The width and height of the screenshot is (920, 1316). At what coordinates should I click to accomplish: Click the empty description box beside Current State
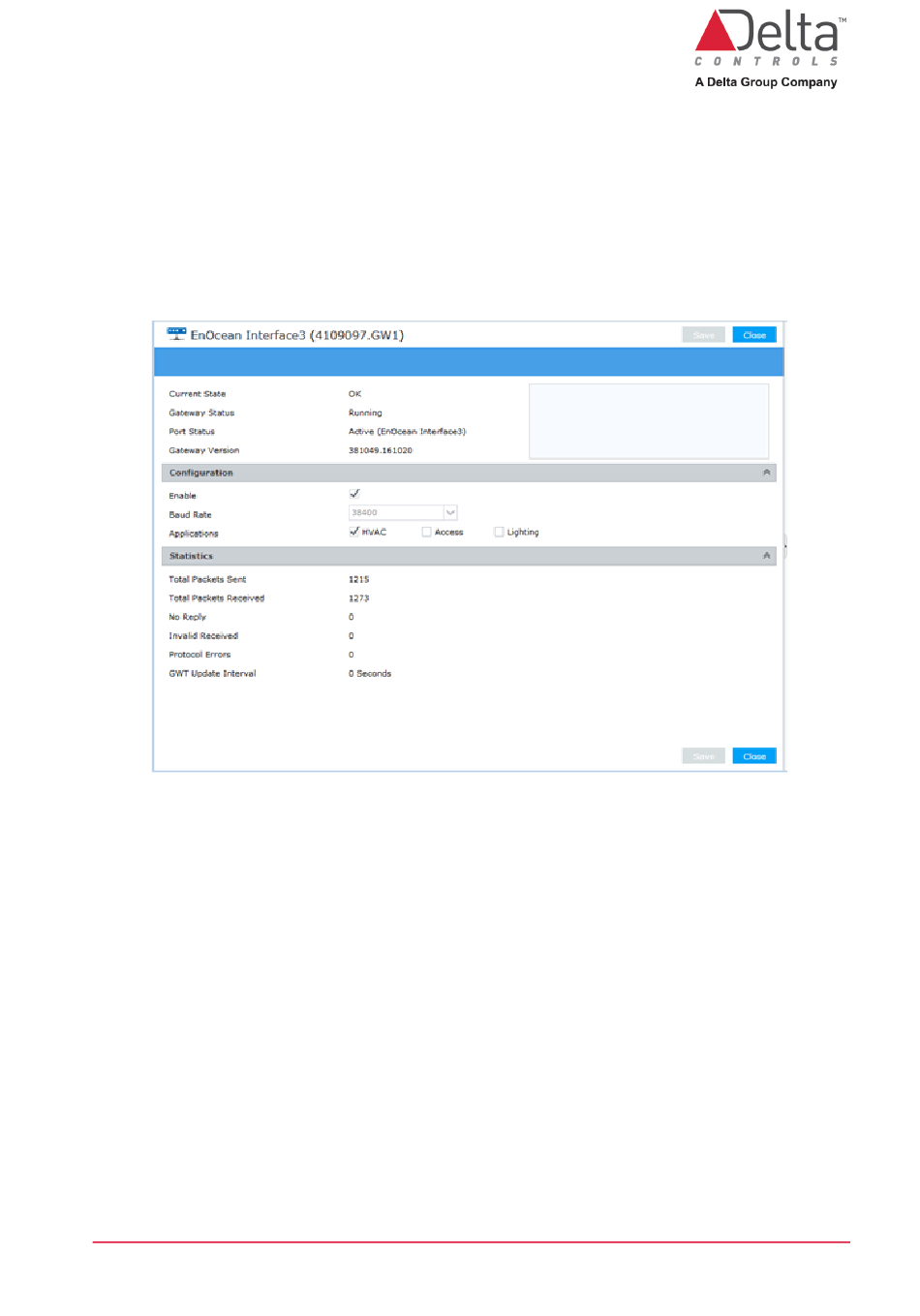coord(648,420)
